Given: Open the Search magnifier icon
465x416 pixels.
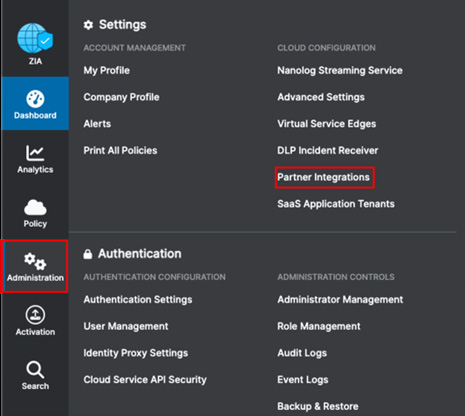Looking at the screenshot, I should click(x=35, y=369).
